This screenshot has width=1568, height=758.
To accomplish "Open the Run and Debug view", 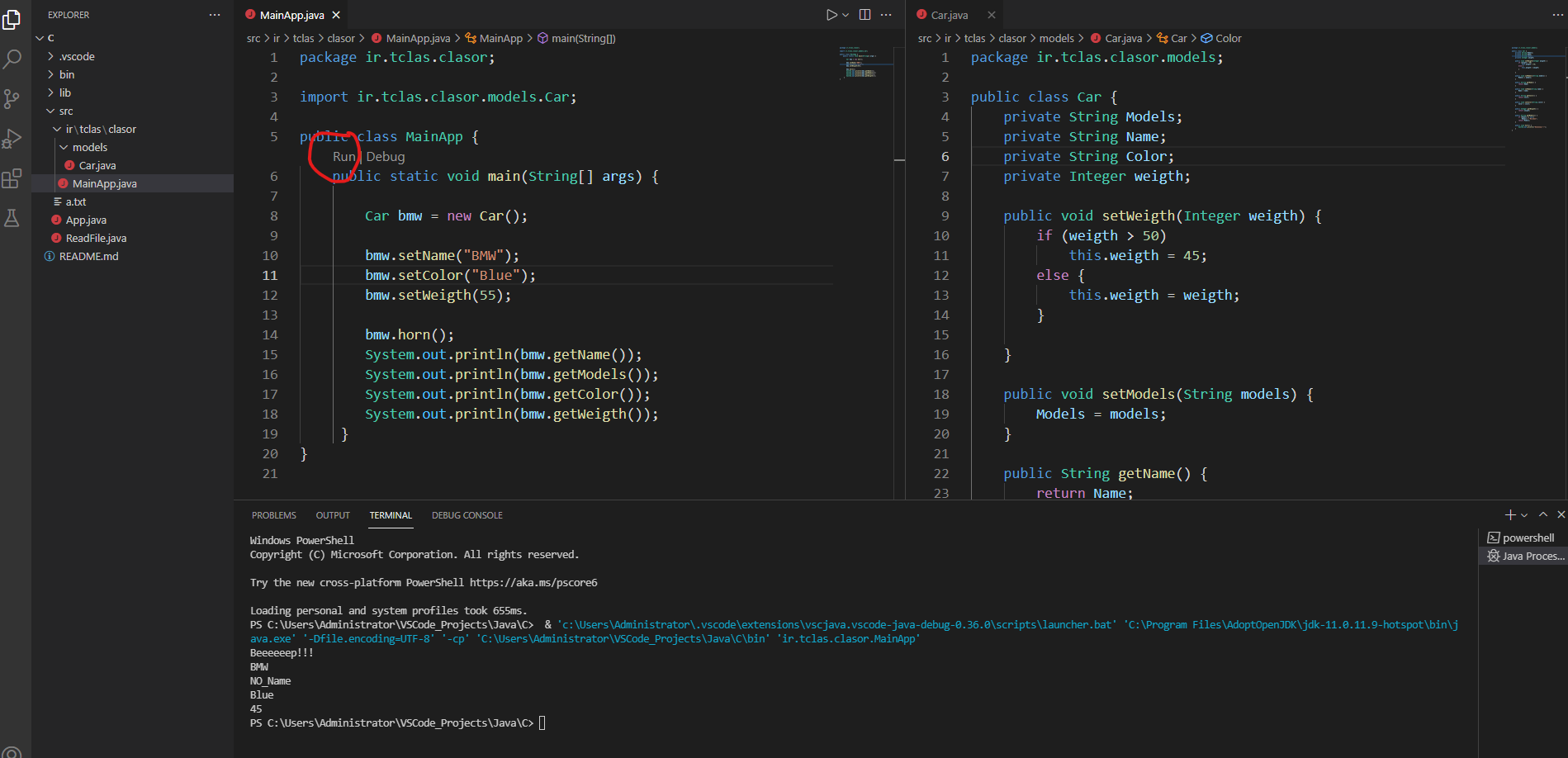I will point(12,139).
